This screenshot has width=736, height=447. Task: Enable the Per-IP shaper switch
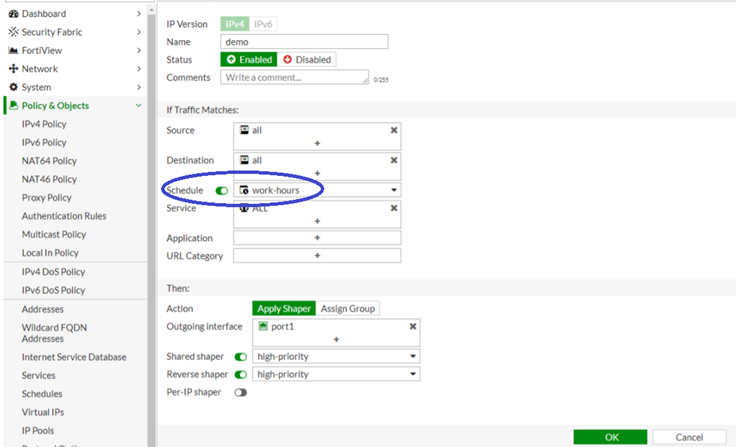[241, 393]
